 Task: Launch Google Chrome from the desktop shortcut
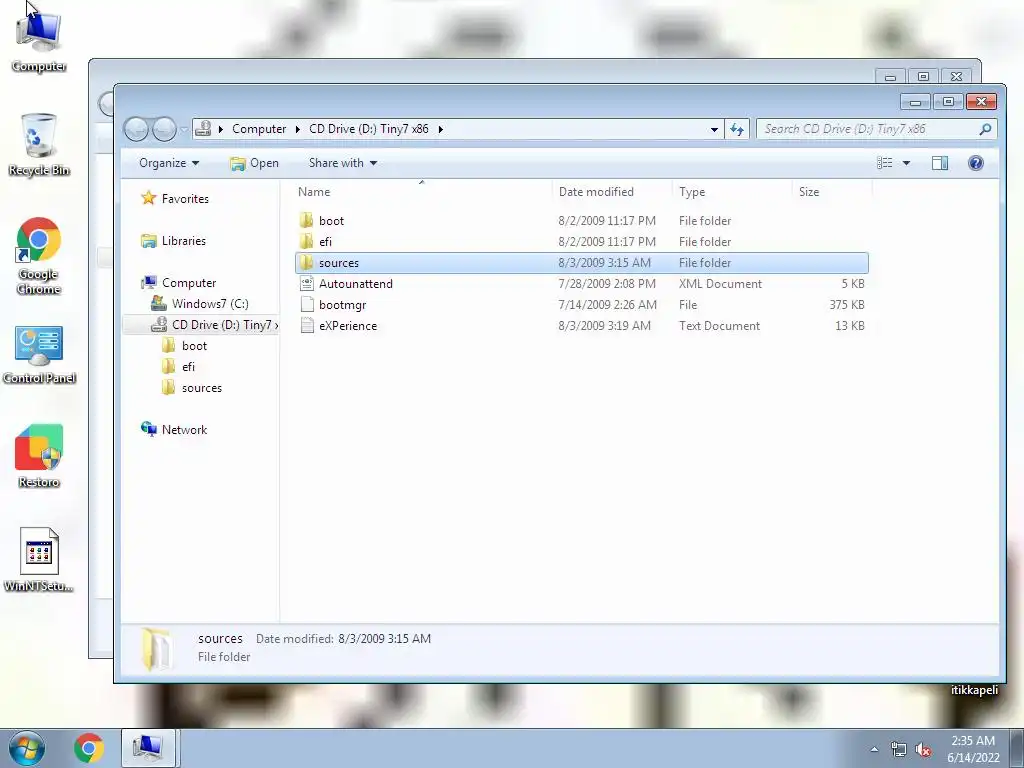click(x=39, y=256)
